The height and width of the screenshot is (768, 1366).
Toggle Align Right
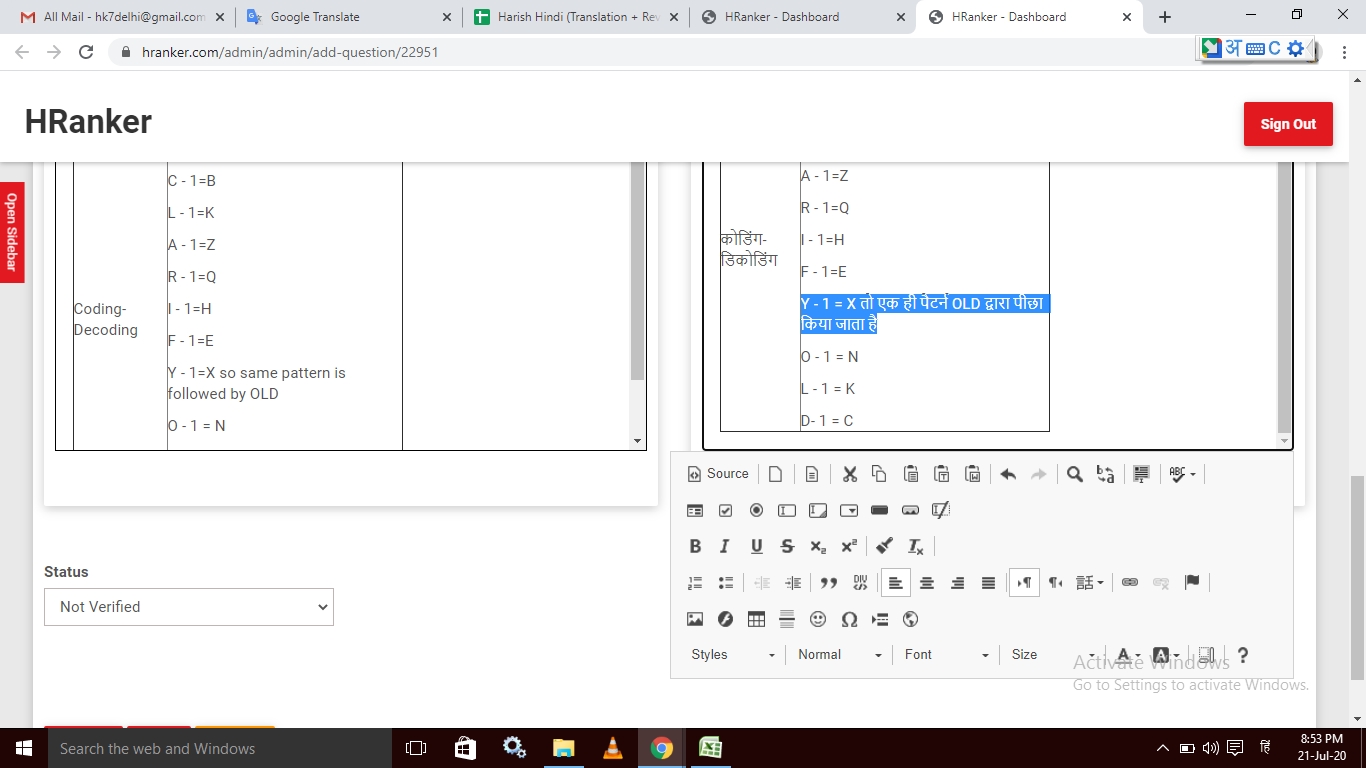point(958,582)
